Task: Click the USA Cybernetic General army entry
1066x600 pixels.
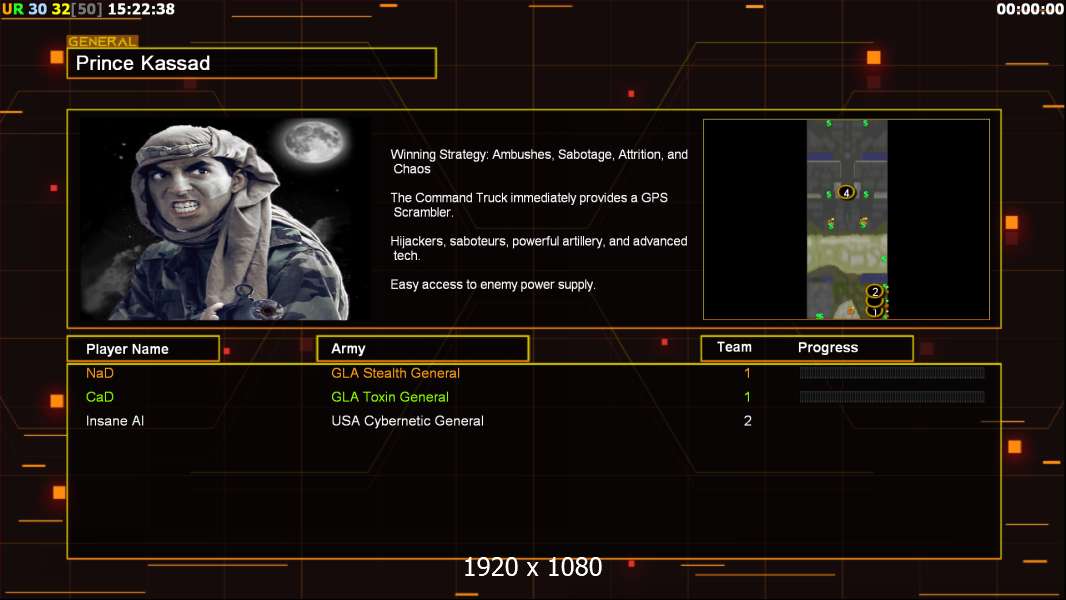Action: [x=408, y=421]
